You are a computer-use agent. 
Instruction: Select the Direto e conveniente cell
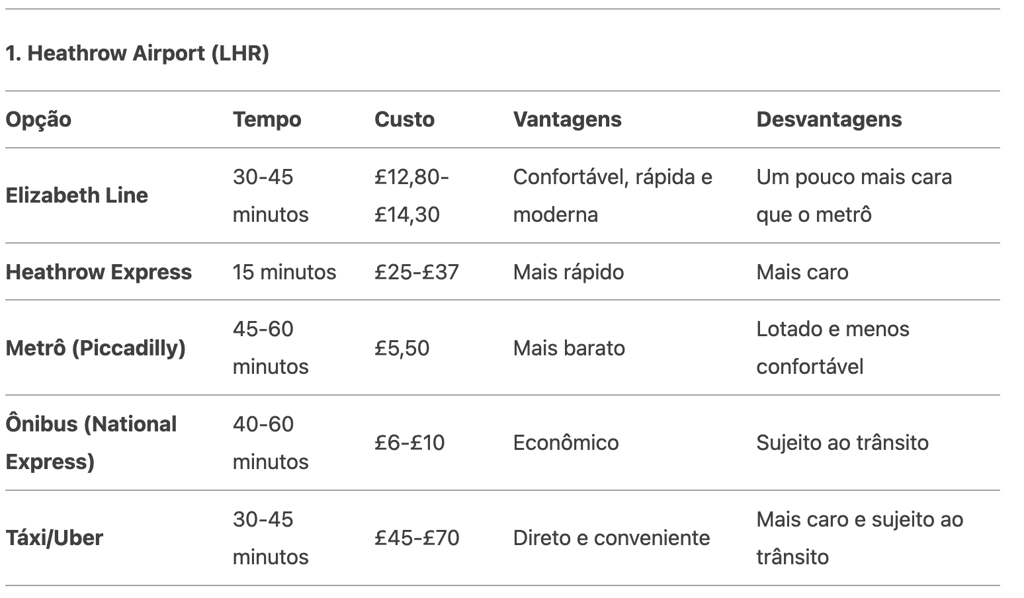coord(611,538)
